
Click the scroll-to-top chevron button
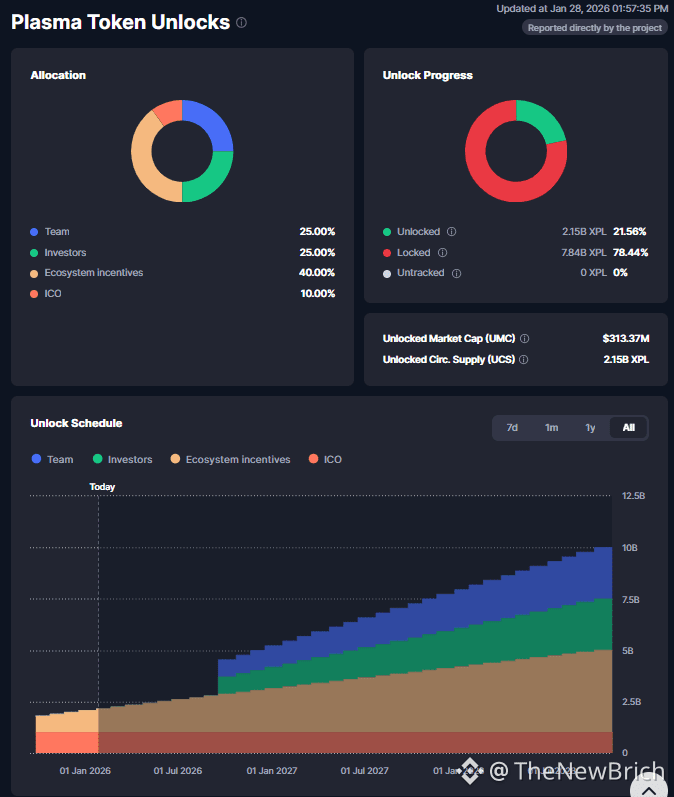tap(649, 788)
